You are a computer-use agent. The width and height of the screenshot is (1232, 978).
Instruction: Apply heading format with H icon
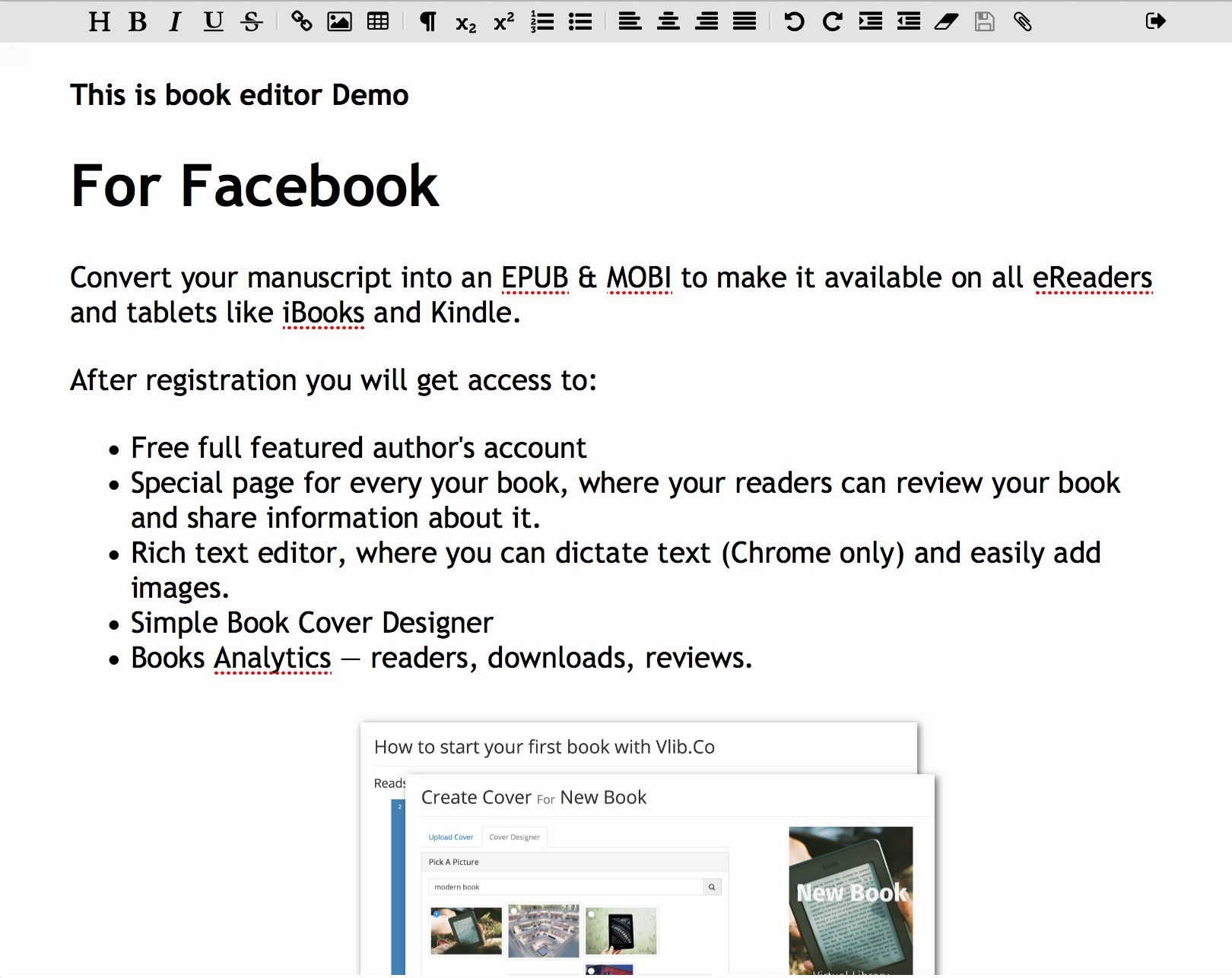pos(99,21)
